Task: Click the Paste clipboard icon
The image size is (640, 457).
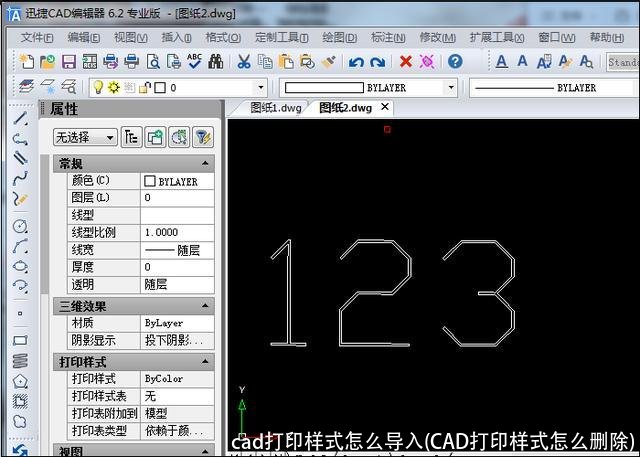Action: [286, 62]
